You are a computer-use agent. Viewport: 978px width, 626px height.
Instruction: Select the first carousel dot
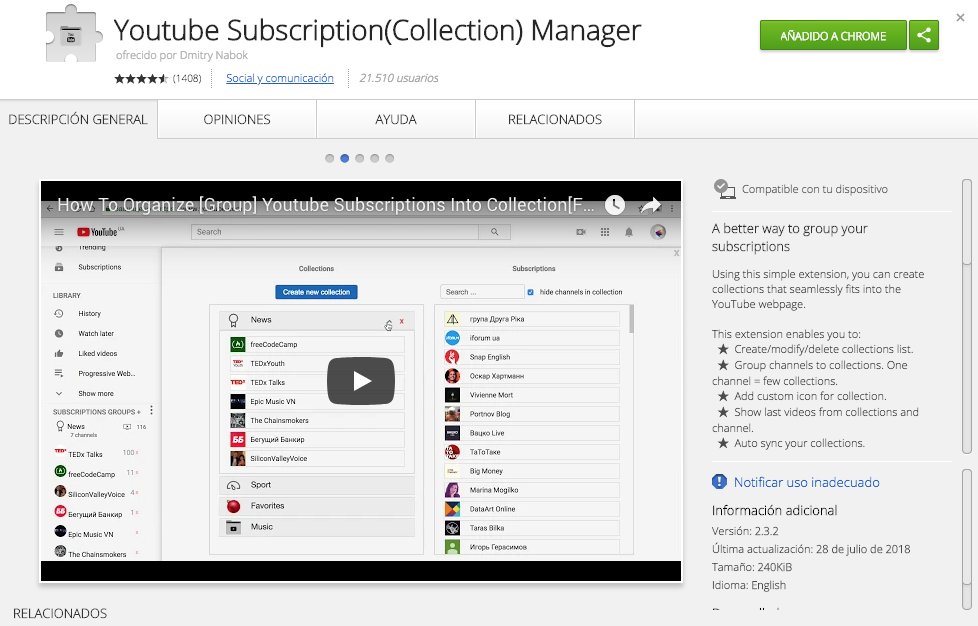pos(329,158)
